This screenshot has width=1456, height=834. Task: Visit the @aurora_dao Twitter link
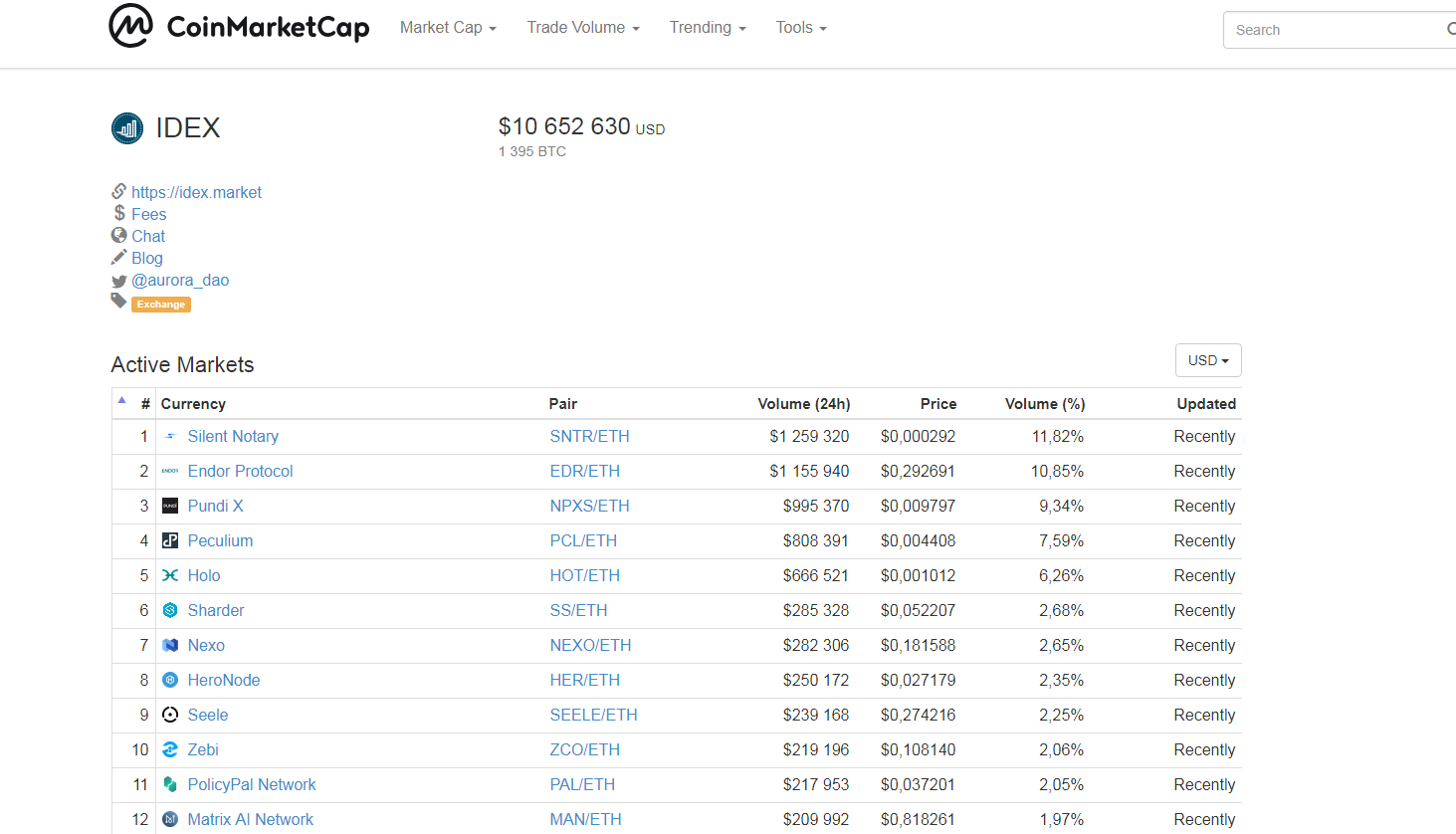tap(180, 280)
